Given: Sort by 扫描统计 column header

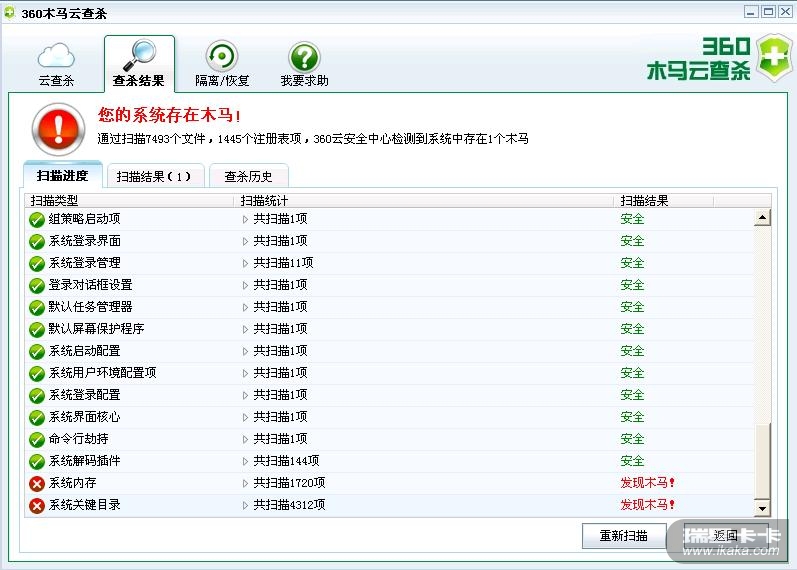Looking at the screenshot, I should tap(423, 200).
